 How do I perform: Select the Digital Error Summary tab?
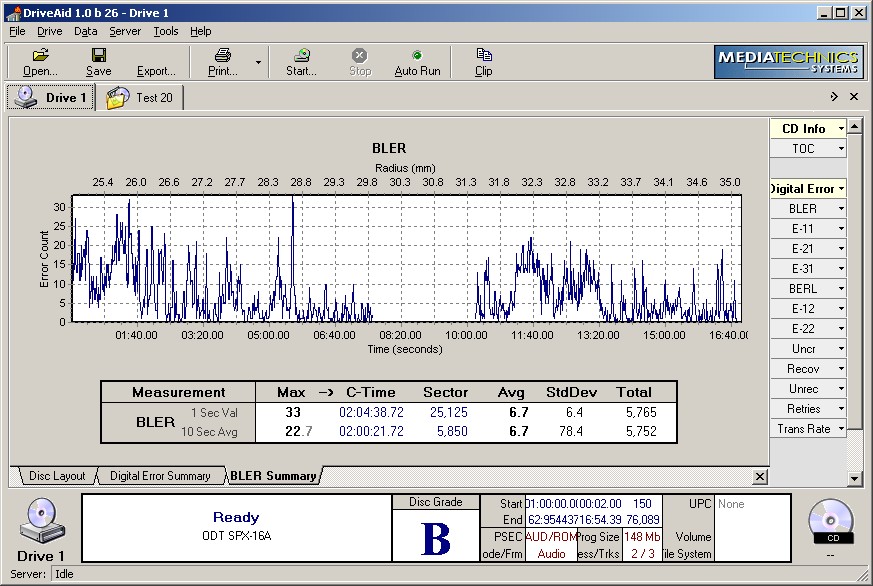160,476
